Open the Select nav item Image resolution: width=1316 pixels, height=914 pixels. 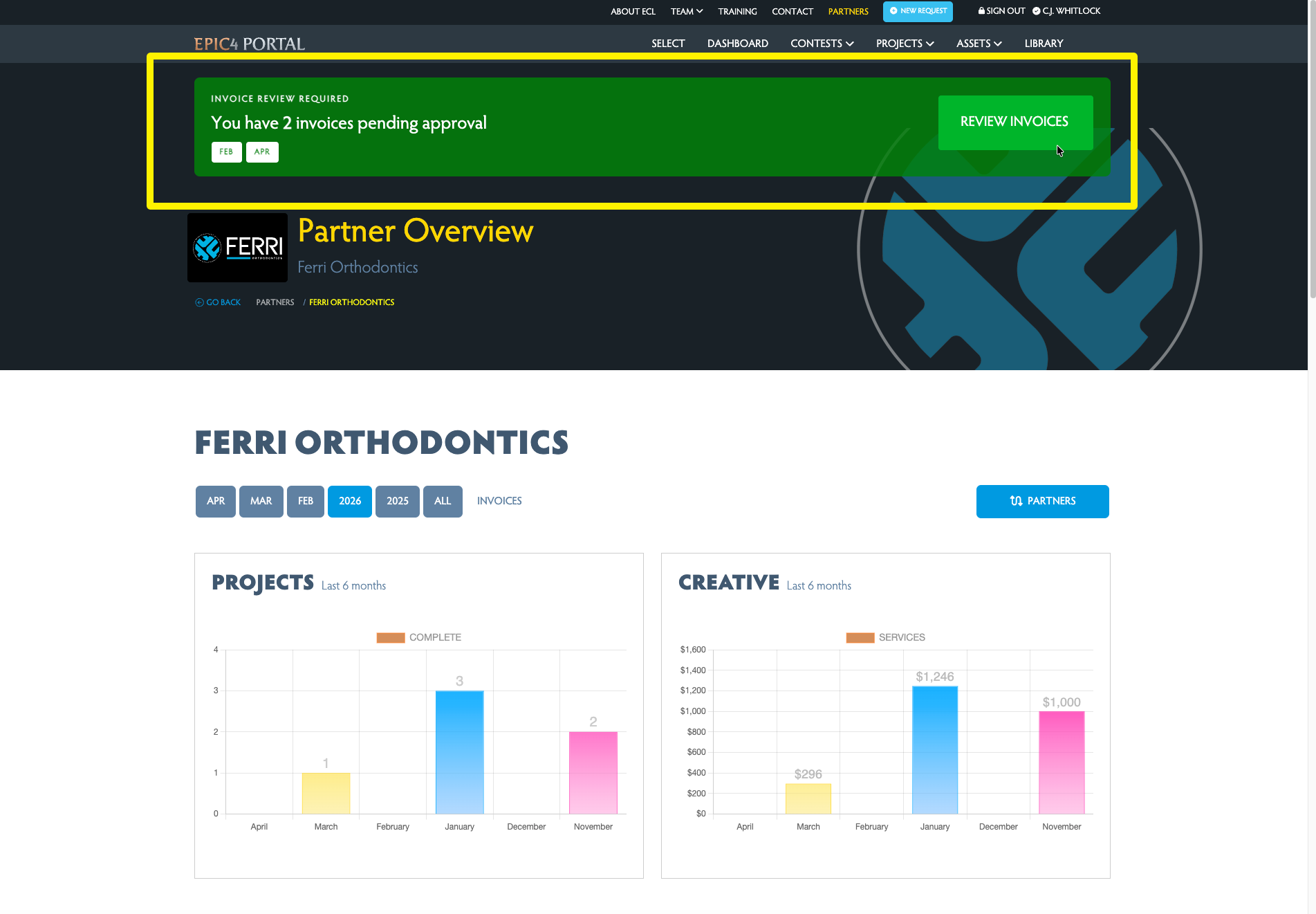(x=668, y=44)
